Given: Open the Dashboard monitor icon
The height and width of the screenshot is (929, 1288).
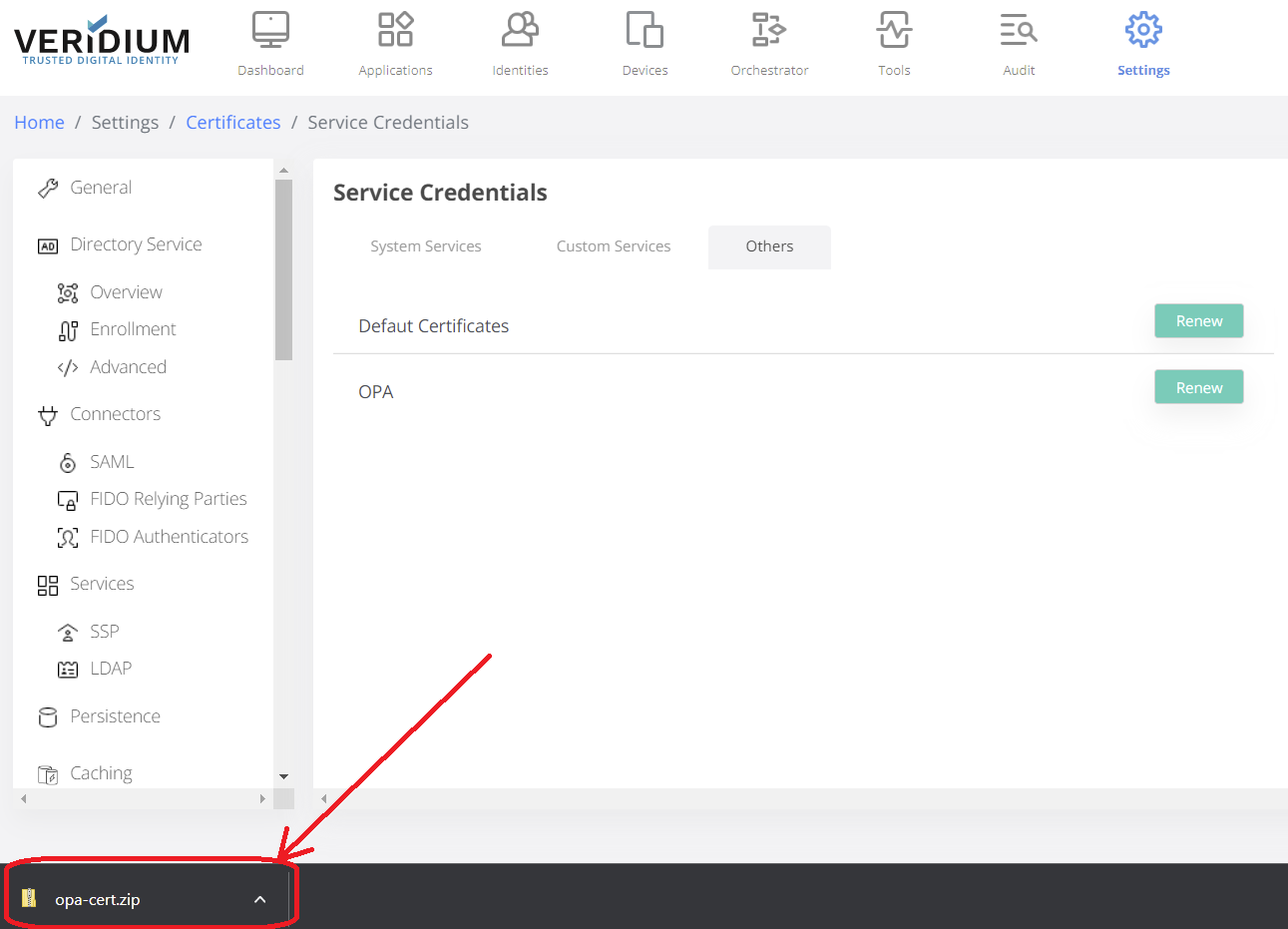Looking at the screenshot, I should pyautogui.click(x=270, y=30).
